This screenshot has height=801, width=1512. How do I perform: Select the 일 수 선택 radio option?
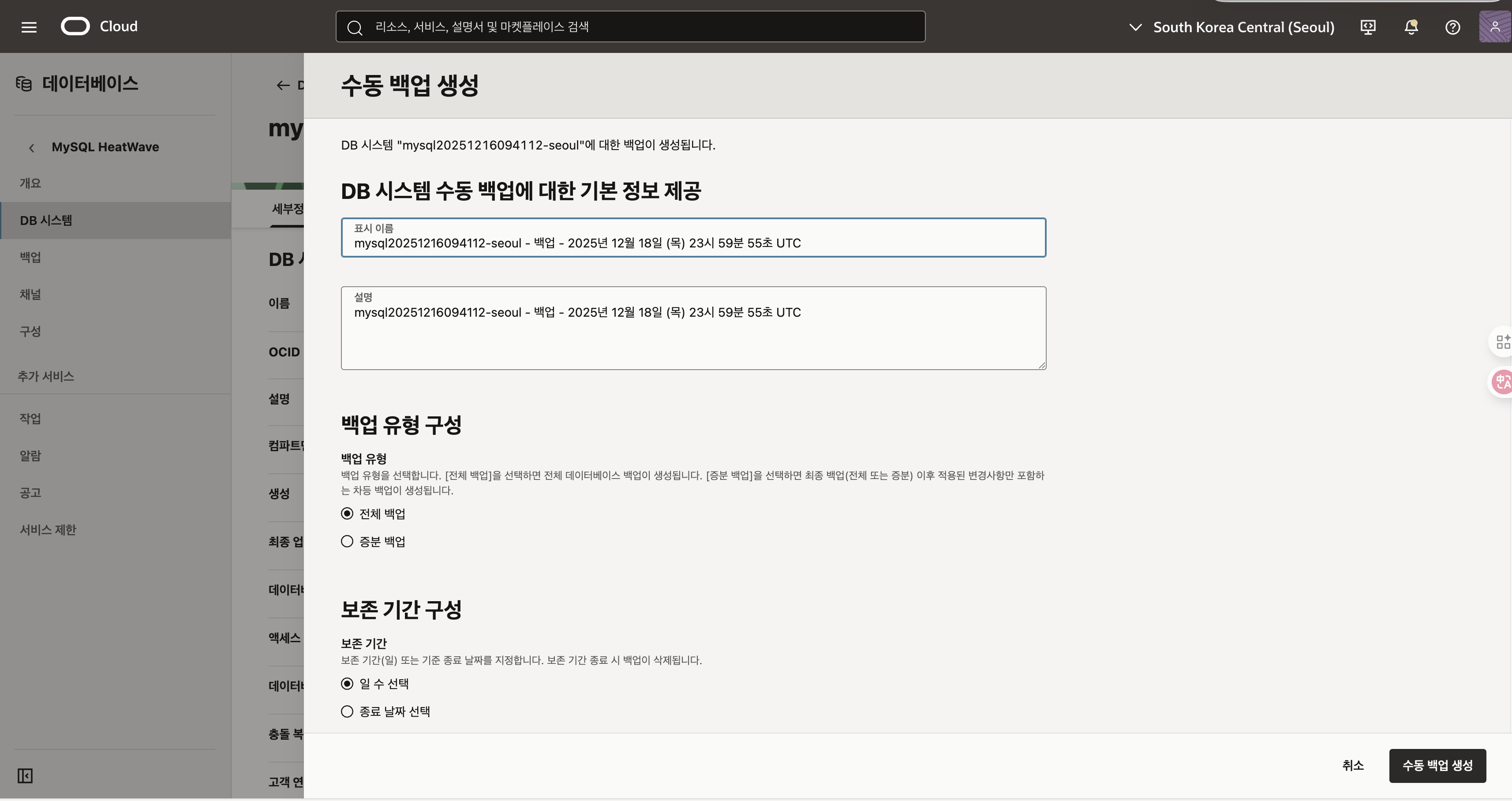point(347,684)
